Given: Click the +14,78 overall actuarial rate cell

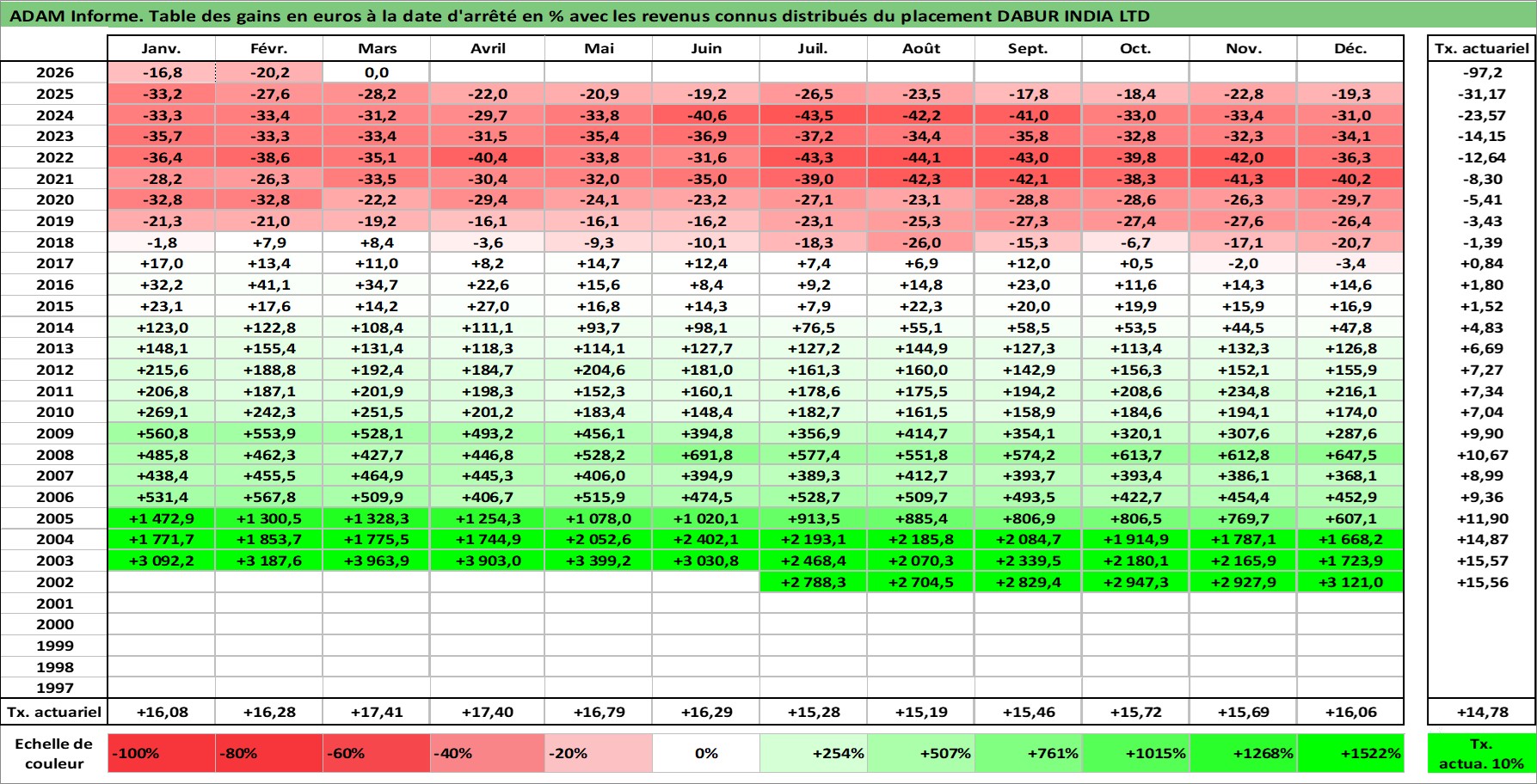Looking at the screenshot, I should 1481,712.
